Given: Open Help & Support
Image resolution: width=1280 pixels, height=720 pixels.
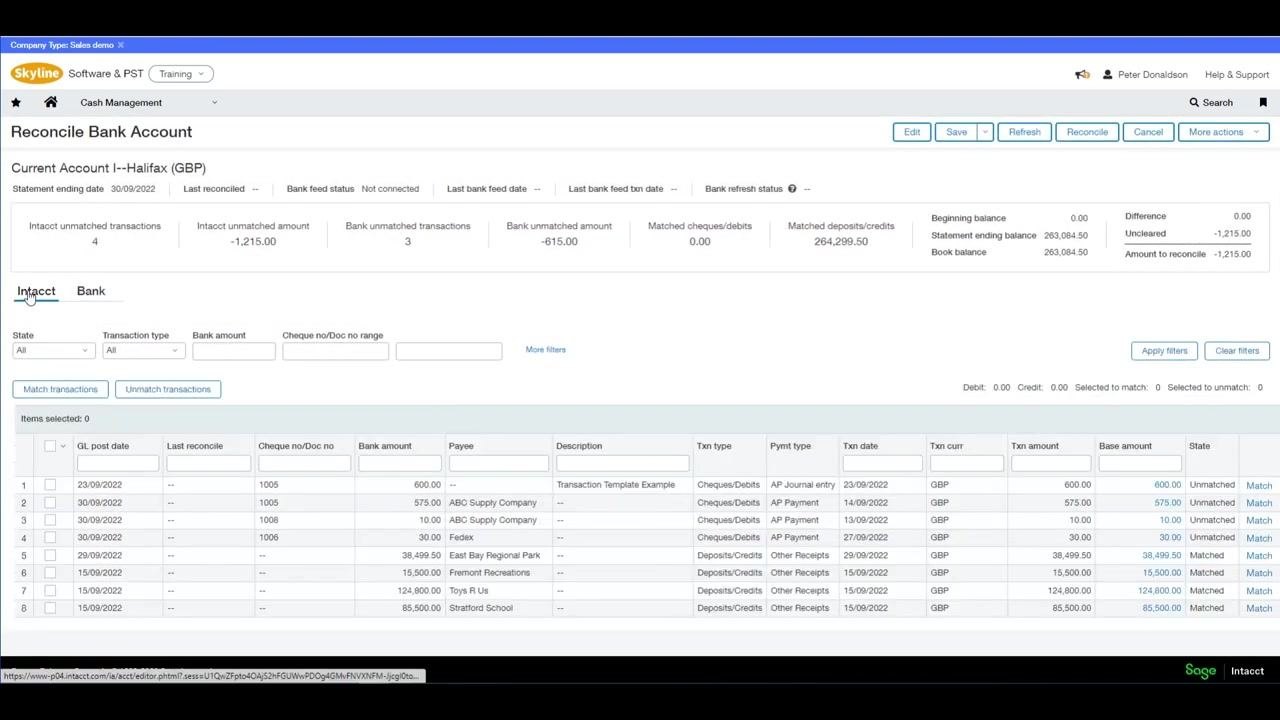Looking at the screenshot, I should point(1237,74).
